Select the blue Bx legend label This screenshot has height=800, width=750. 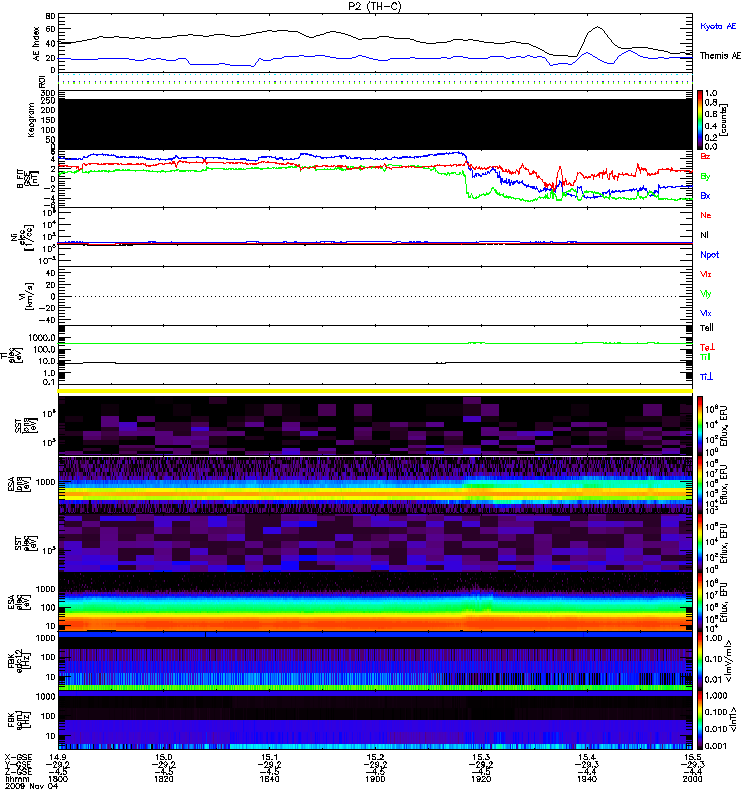pos(705,196)
